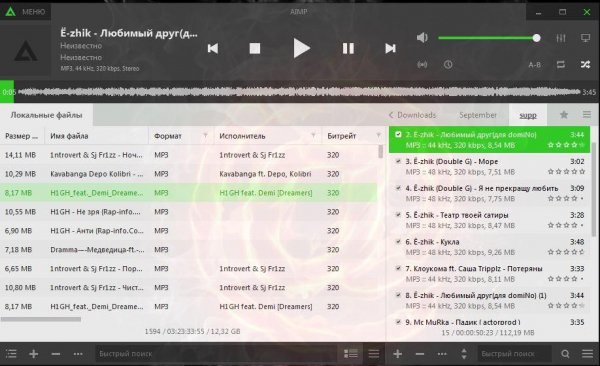Toggle checkbox for track 6 Кукла
This screenshot has width=600, height=366.
coord(398,242)
